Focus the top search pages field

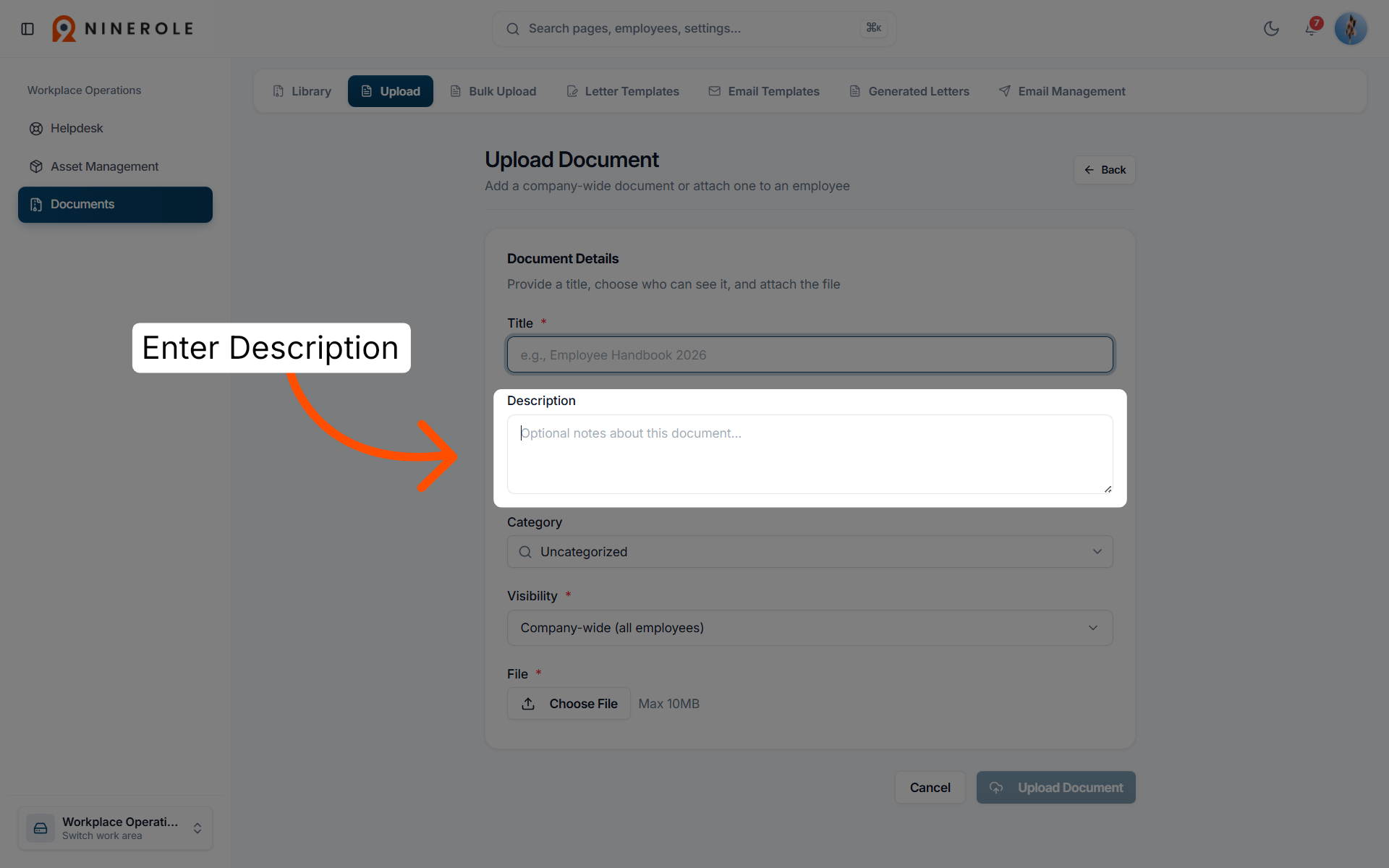(694, 29)
